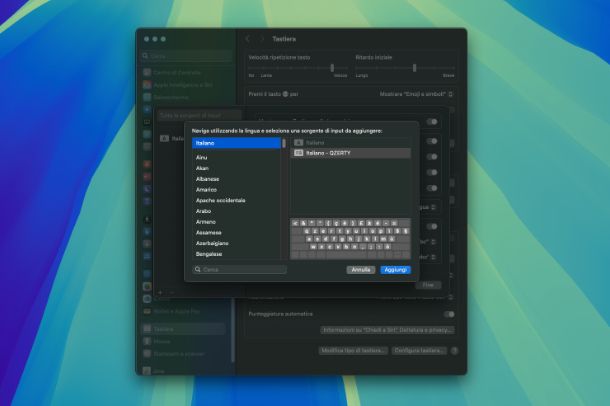Cancel the dialog with Annulla
Image resolution: width=610 pixels, height=406 pixels.
[x=361, y=270]
